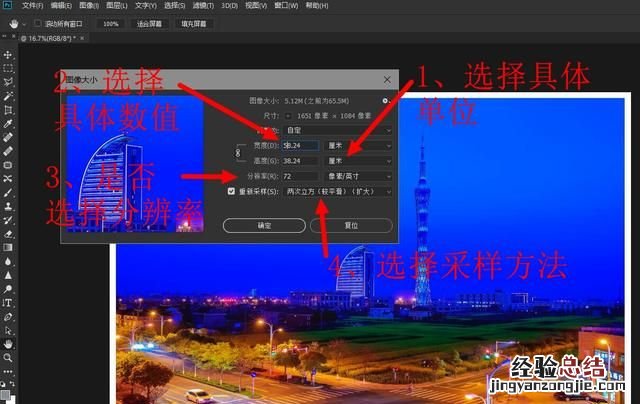Open the 自定 preset dropdown

tap(338, 131)
